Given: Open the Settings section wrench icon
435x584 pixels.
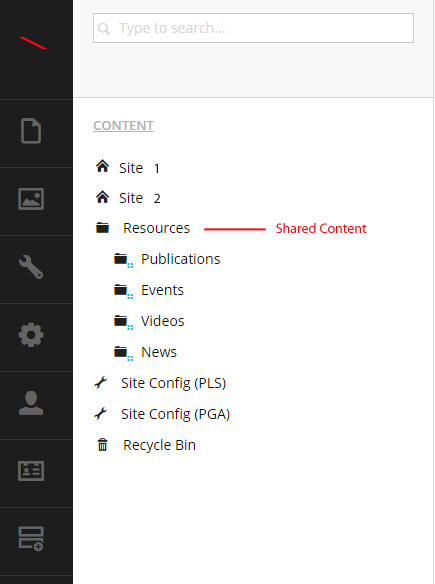Looking at the screenshot, I should click(x=31, y=267).
